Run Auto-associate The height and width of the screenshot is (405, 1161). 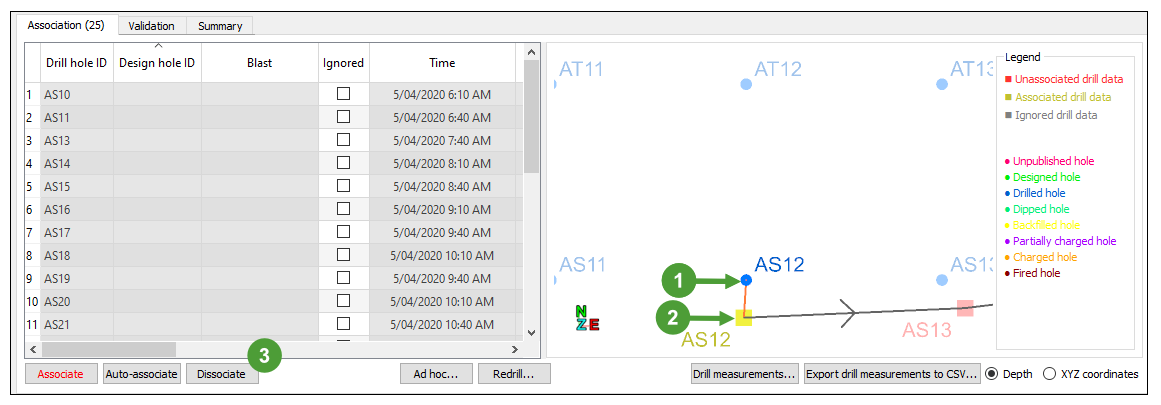[x=141, y=374]
